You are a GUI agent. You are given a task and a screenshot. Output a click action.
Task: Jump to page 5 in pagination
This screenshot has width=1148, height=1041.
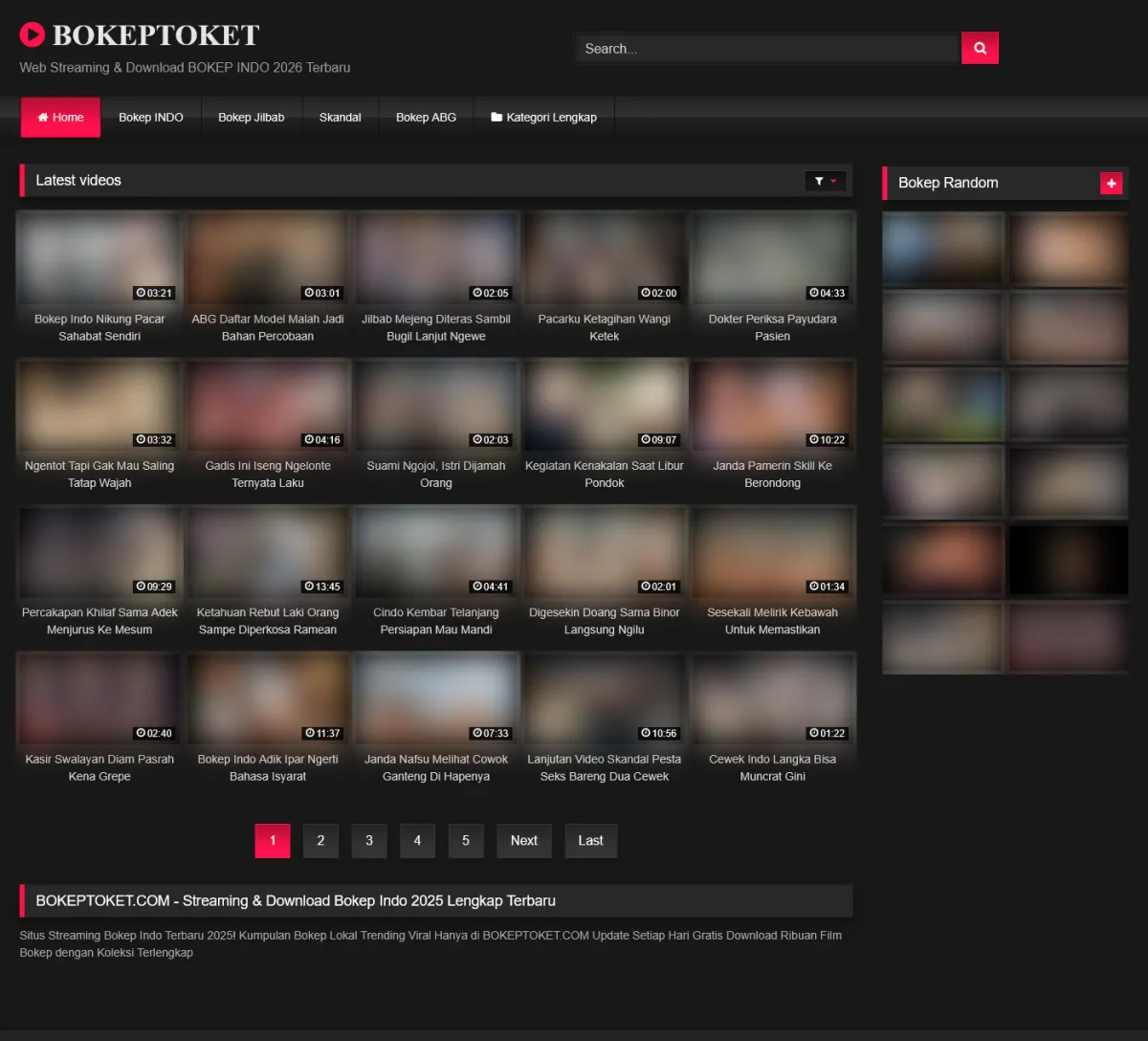466,841
